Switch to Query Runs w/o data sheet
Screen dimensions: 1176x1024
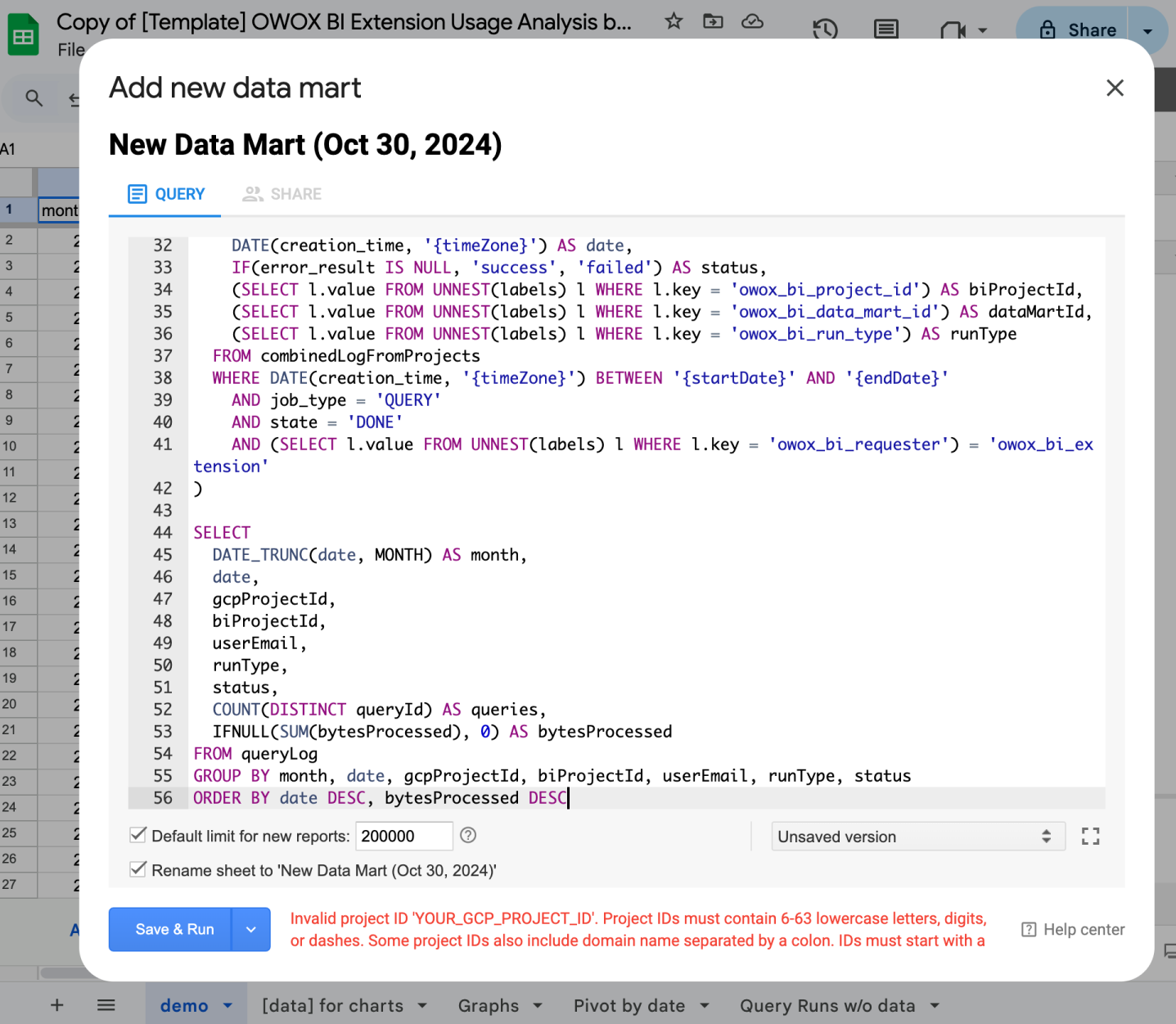click(x=827, y=1005)
